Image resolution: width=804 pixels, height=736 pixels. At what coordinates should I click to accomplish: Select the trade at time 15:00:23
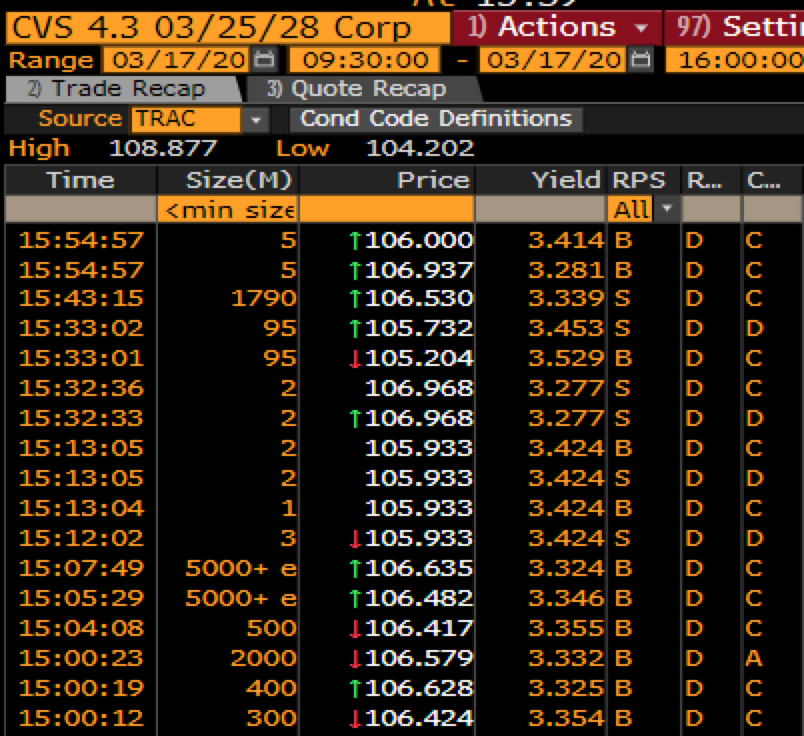403,659
